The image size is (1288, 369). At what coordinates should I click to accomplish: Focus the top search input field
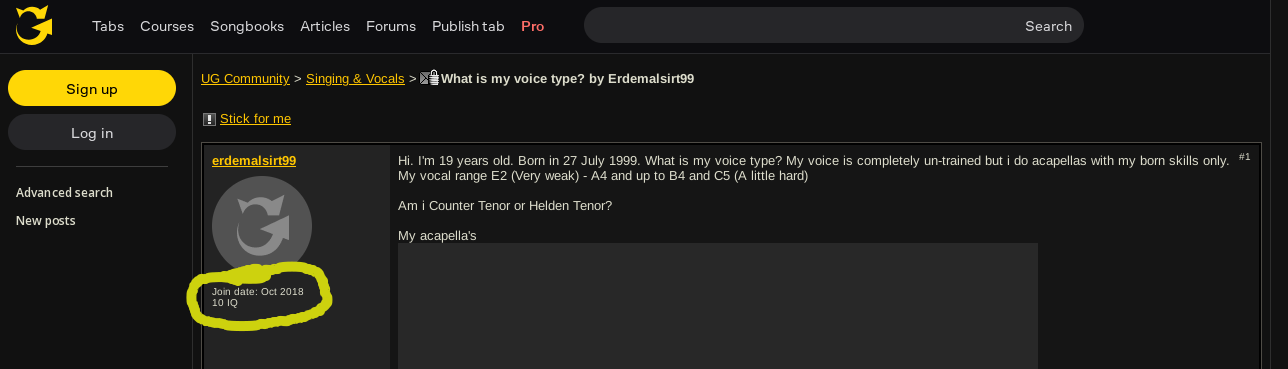[x=800, y=25]
